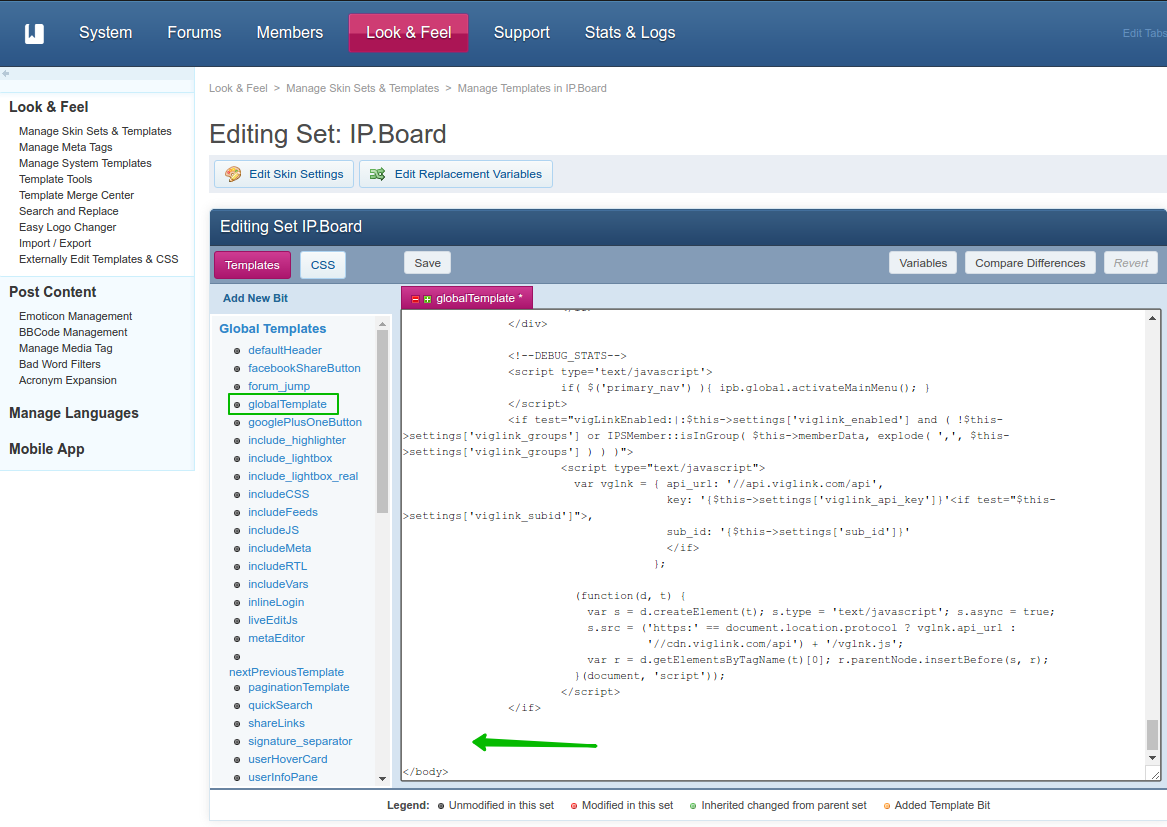The width and height of the screenshot is (1167, 827).
Task: Select the Look & Feel tab
Action: tap(409, 33)
